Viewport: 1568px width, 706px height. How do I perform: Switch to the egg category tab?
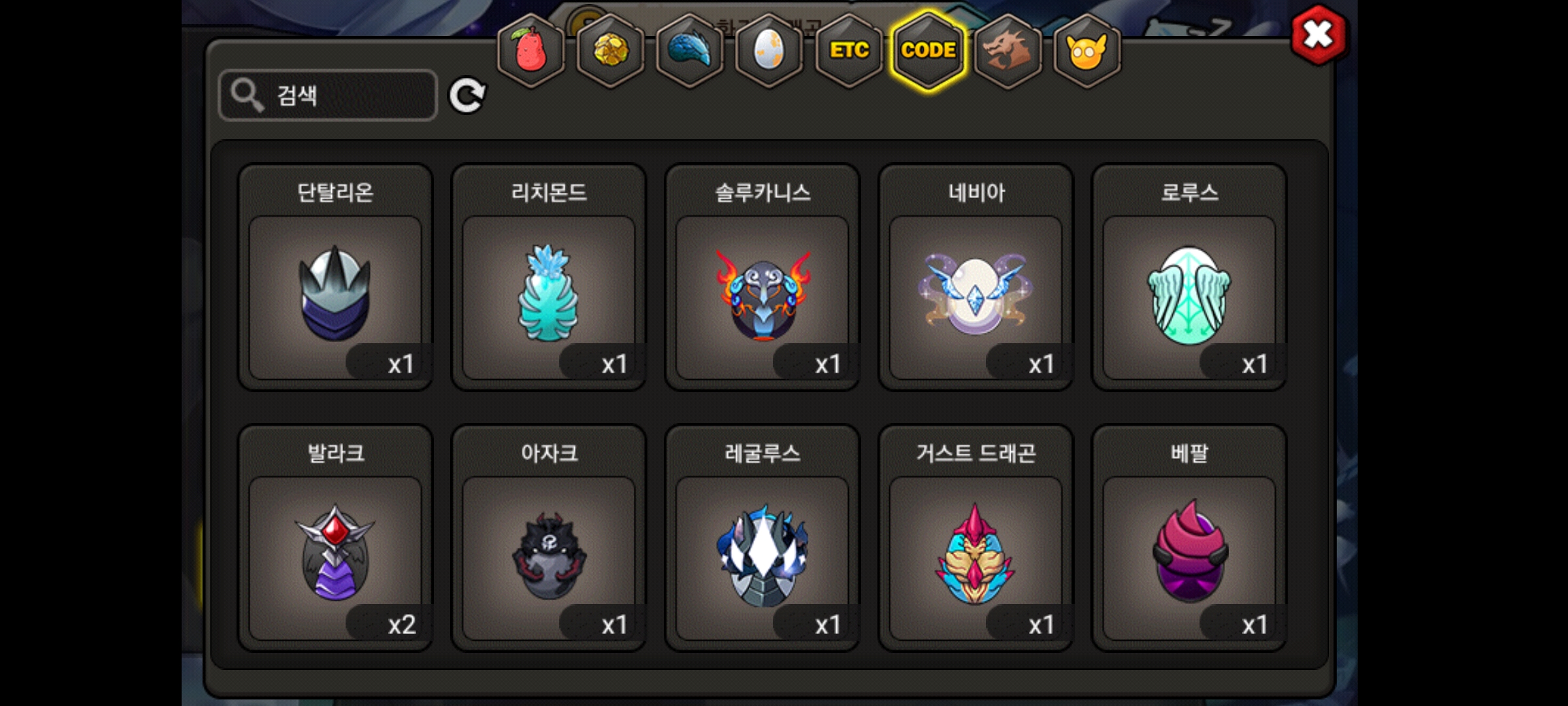tap(769, 50)
